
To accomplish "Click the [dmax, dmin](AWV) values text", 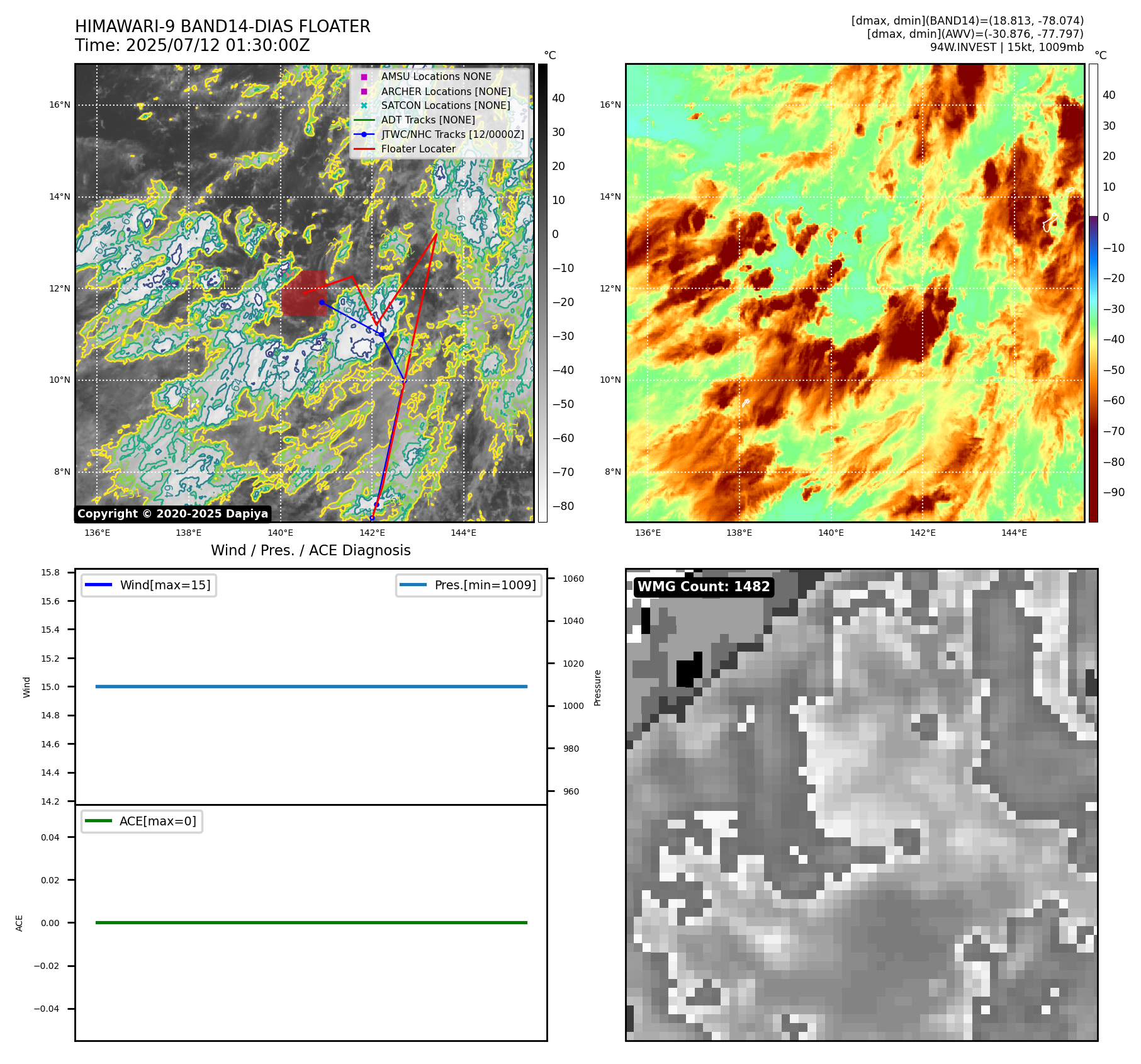I will click(975, 34).
